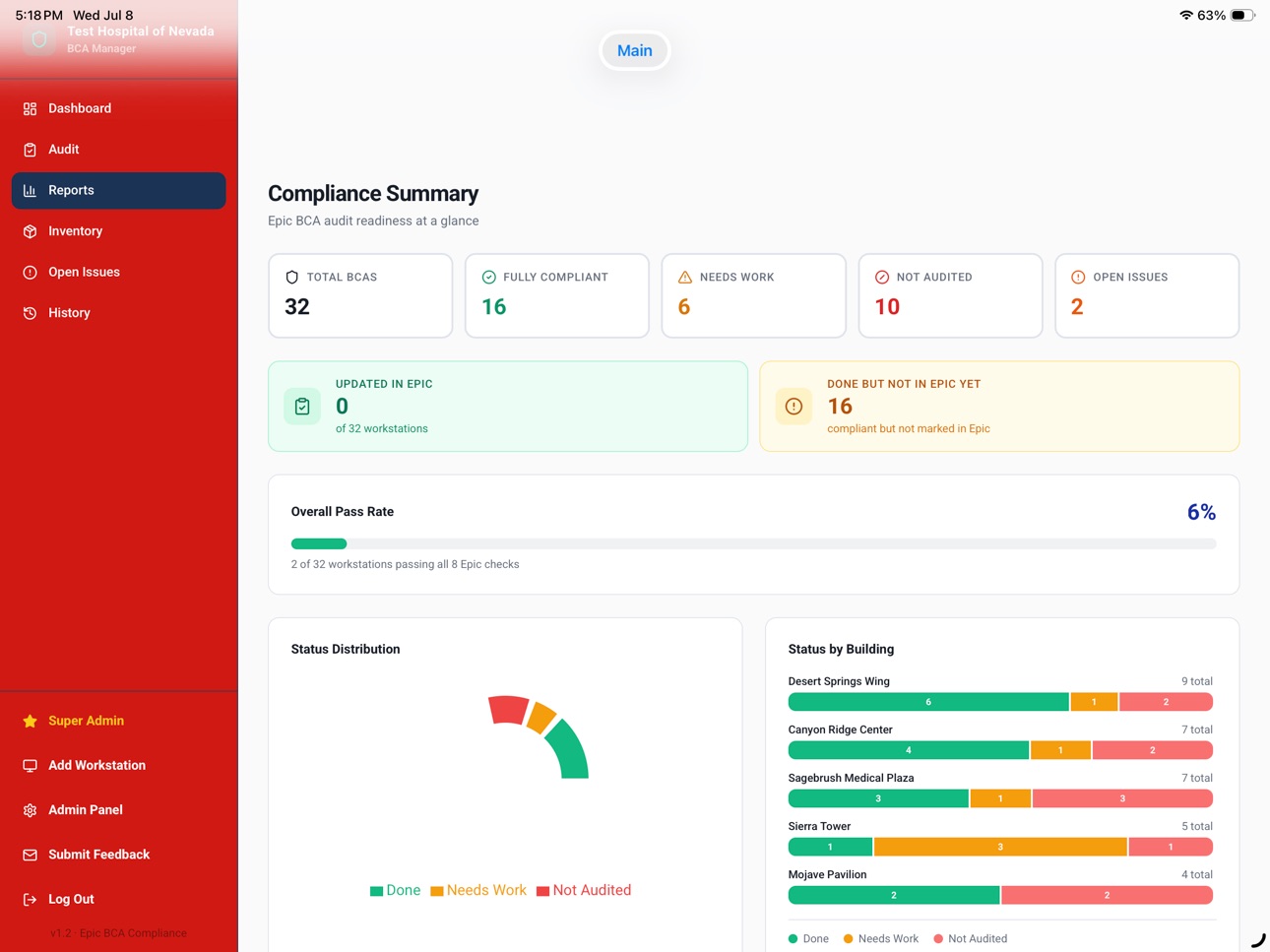1270x952 pixels.
Task: Click the Submit Feedback envelope icon
Action: coord(30,855)
